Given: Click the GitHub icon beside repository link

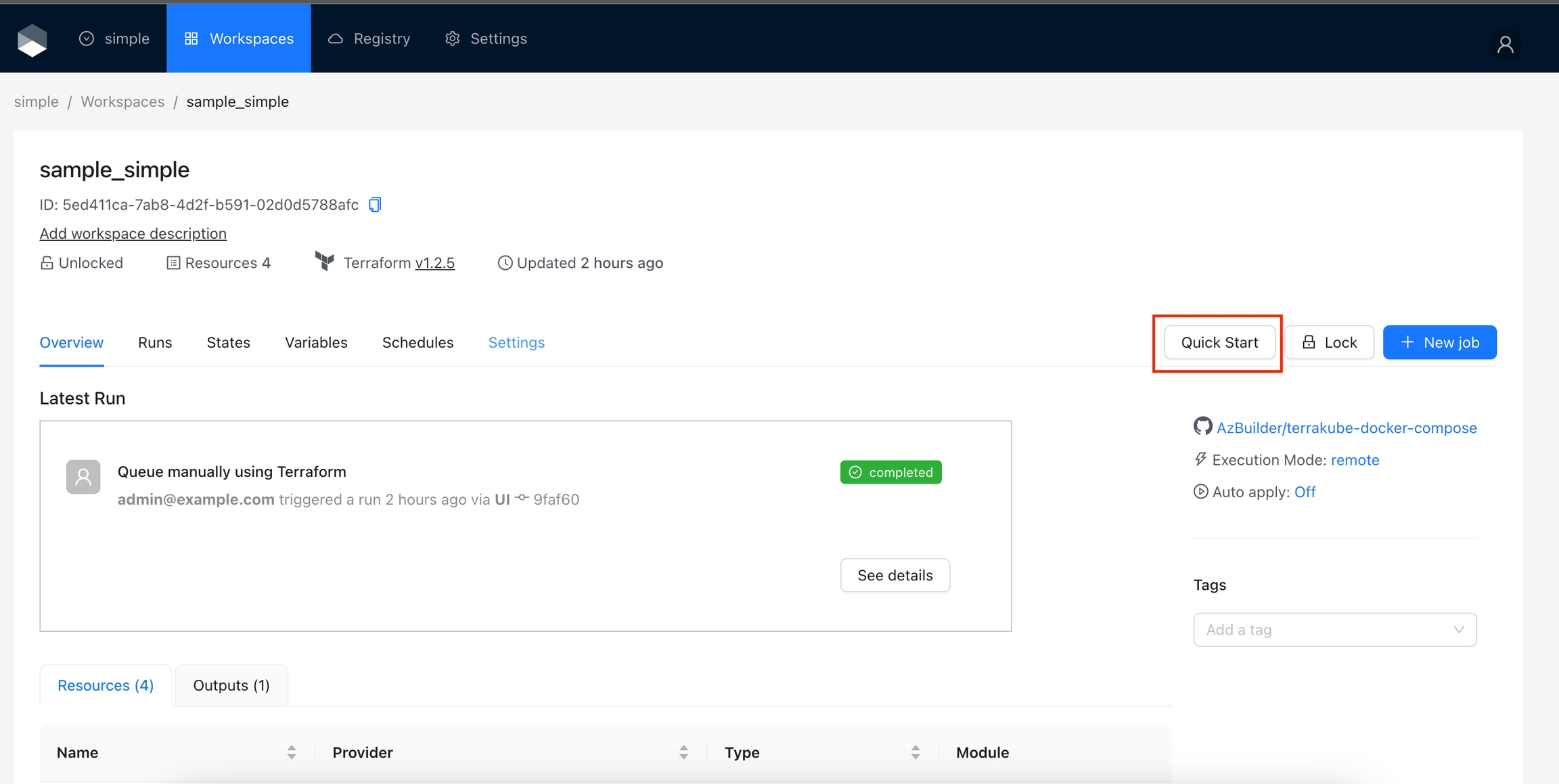Looking at the screenshot, I should [x=1202, y=427].
